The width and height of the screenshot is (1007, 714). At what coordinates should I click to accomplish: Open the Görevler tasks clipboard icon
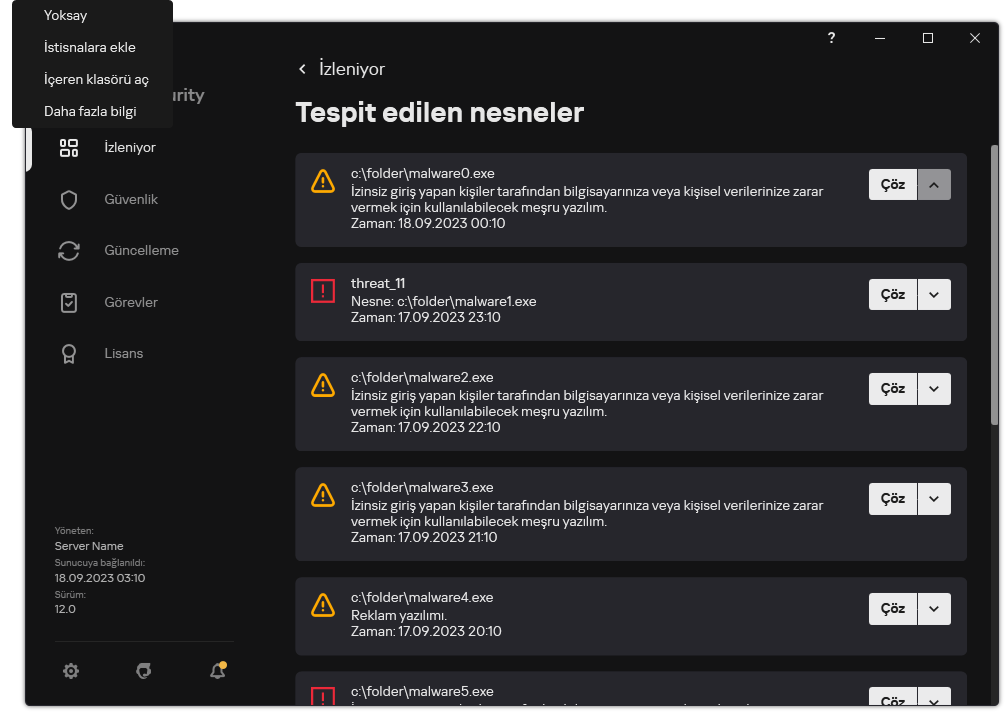click(69, 302)
